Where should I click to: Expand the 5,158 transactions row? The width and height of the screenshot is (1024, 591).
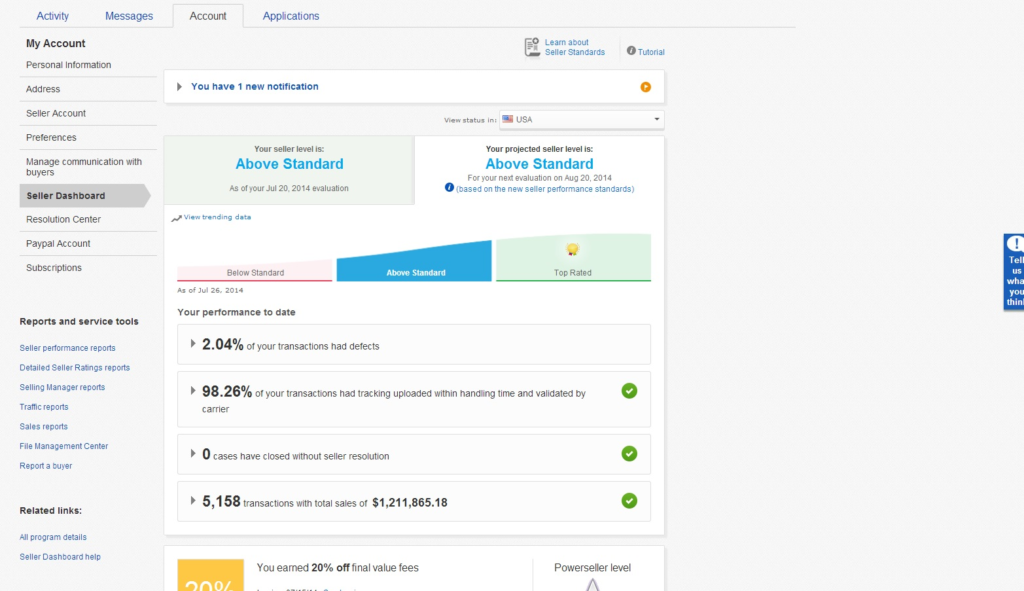pos(193,500)
